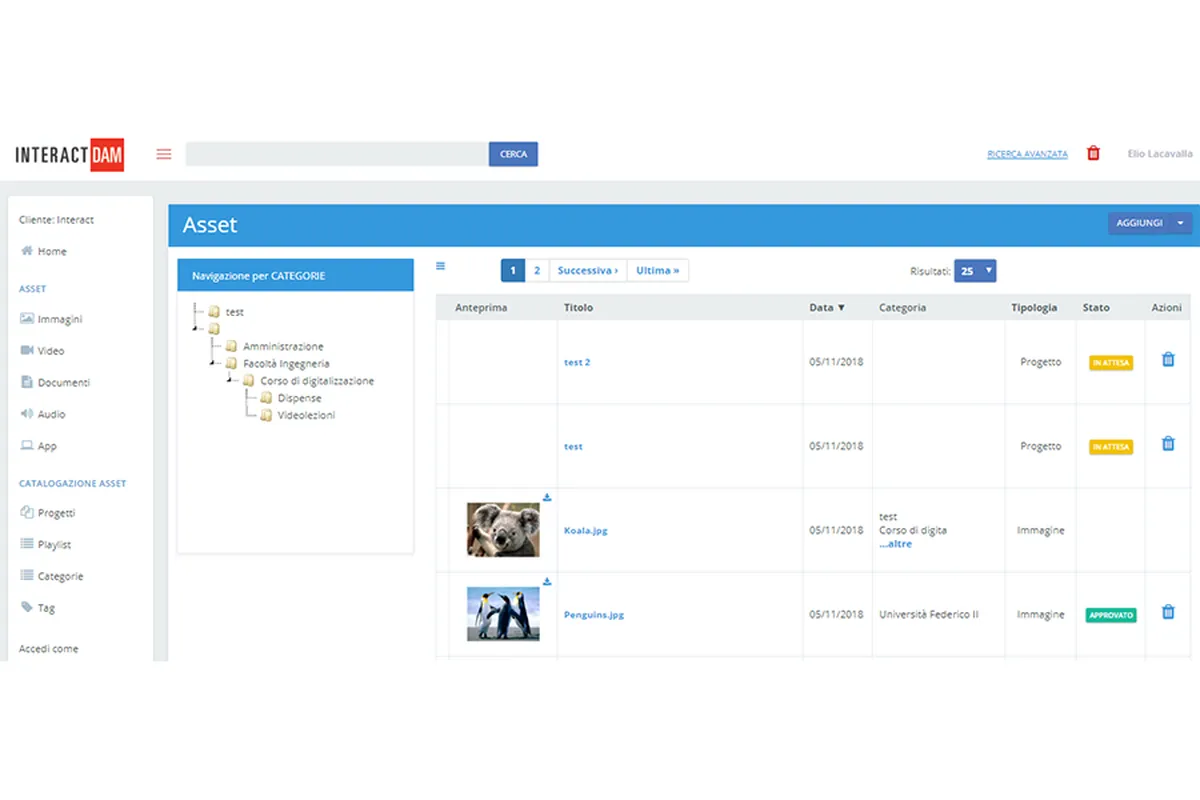Click the AGGIUNGI button
The width and height of the screenshot is (1200, 800).
(1139, 223)
